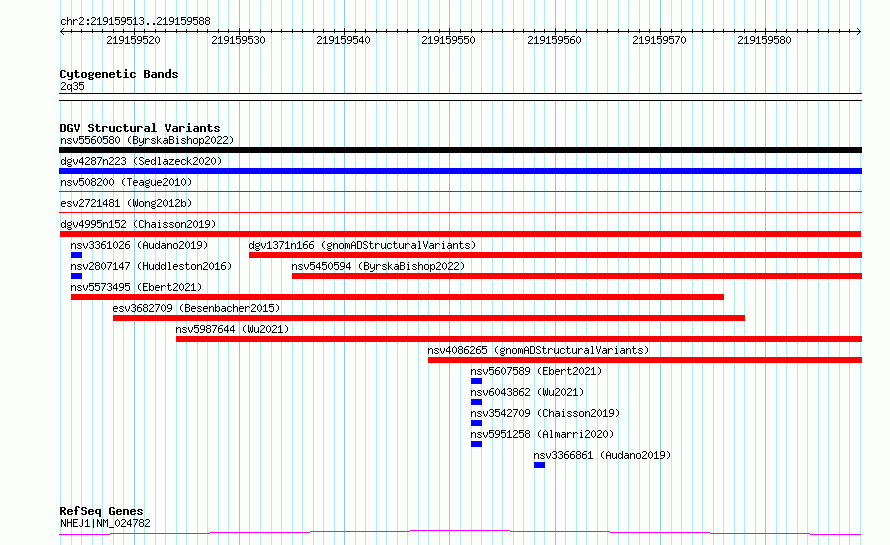Open nsv5951258 (Almarri2020) label
Image resolution: width=890 pixels, height=545 pixels.
coord(542,434)
